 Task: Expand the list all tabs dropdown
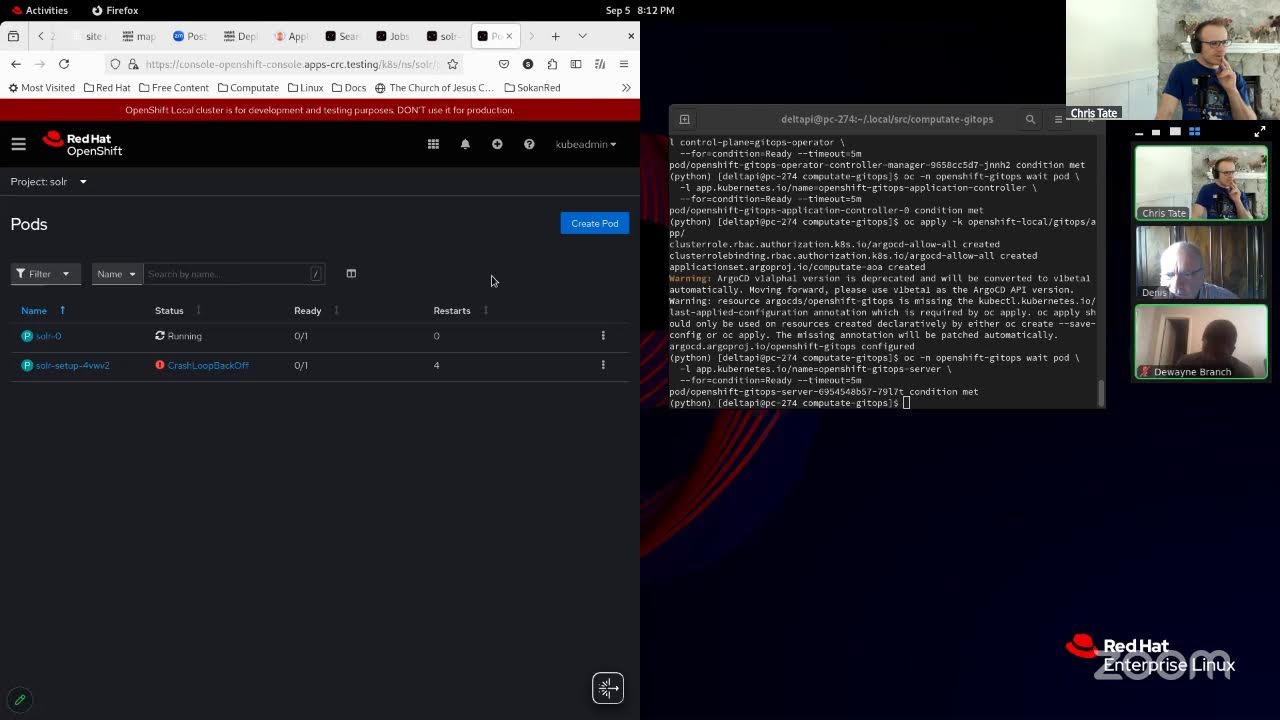tap(582, 36)
